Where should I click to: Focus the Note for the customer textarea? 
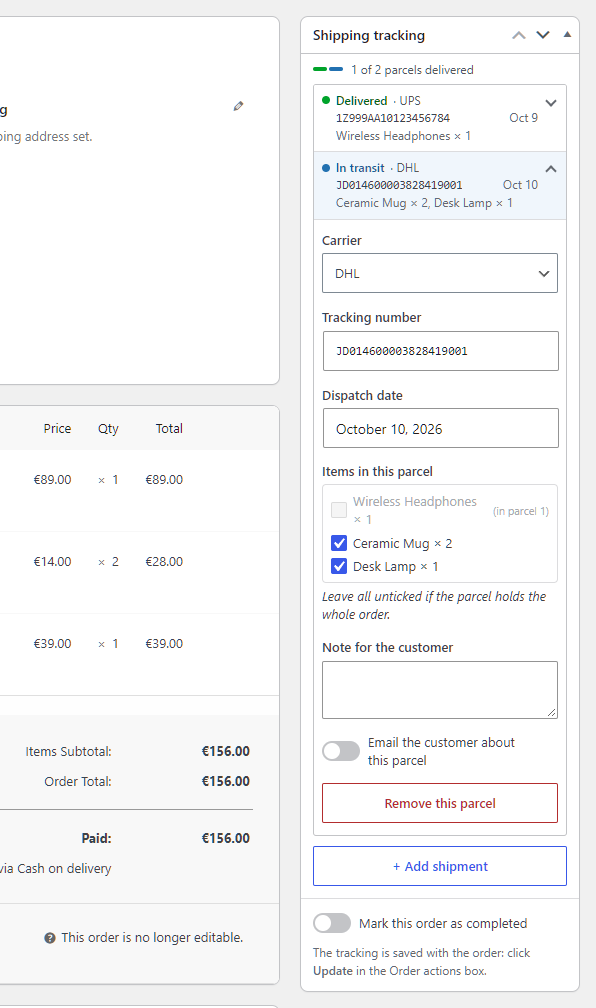[440, 690]
